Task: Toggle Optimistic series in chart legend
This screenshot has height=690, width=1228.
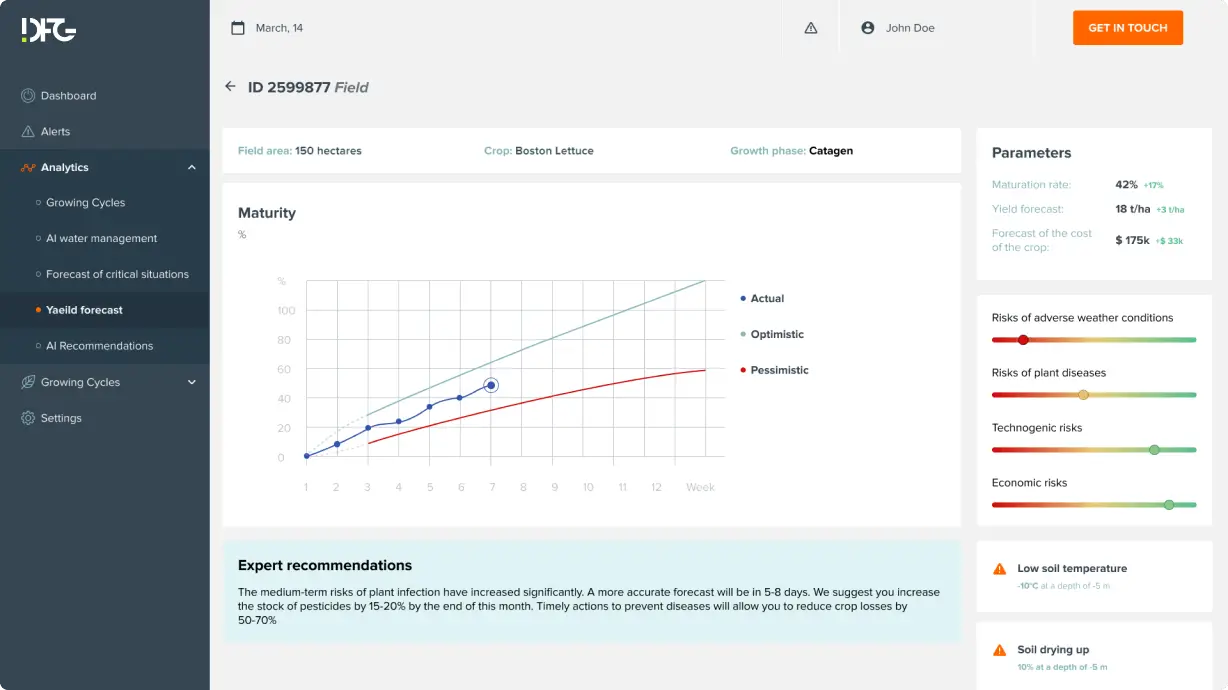Action: 776,334
